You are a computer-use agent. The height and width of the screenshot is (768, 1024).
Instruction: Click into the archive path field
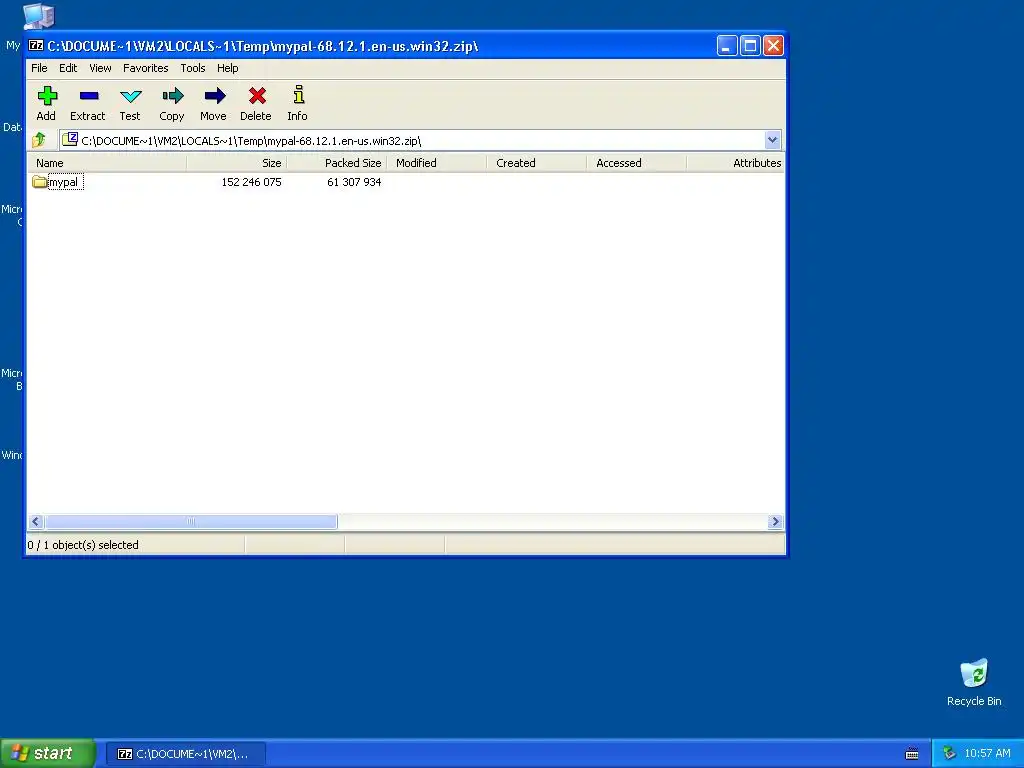click(418, 140)
